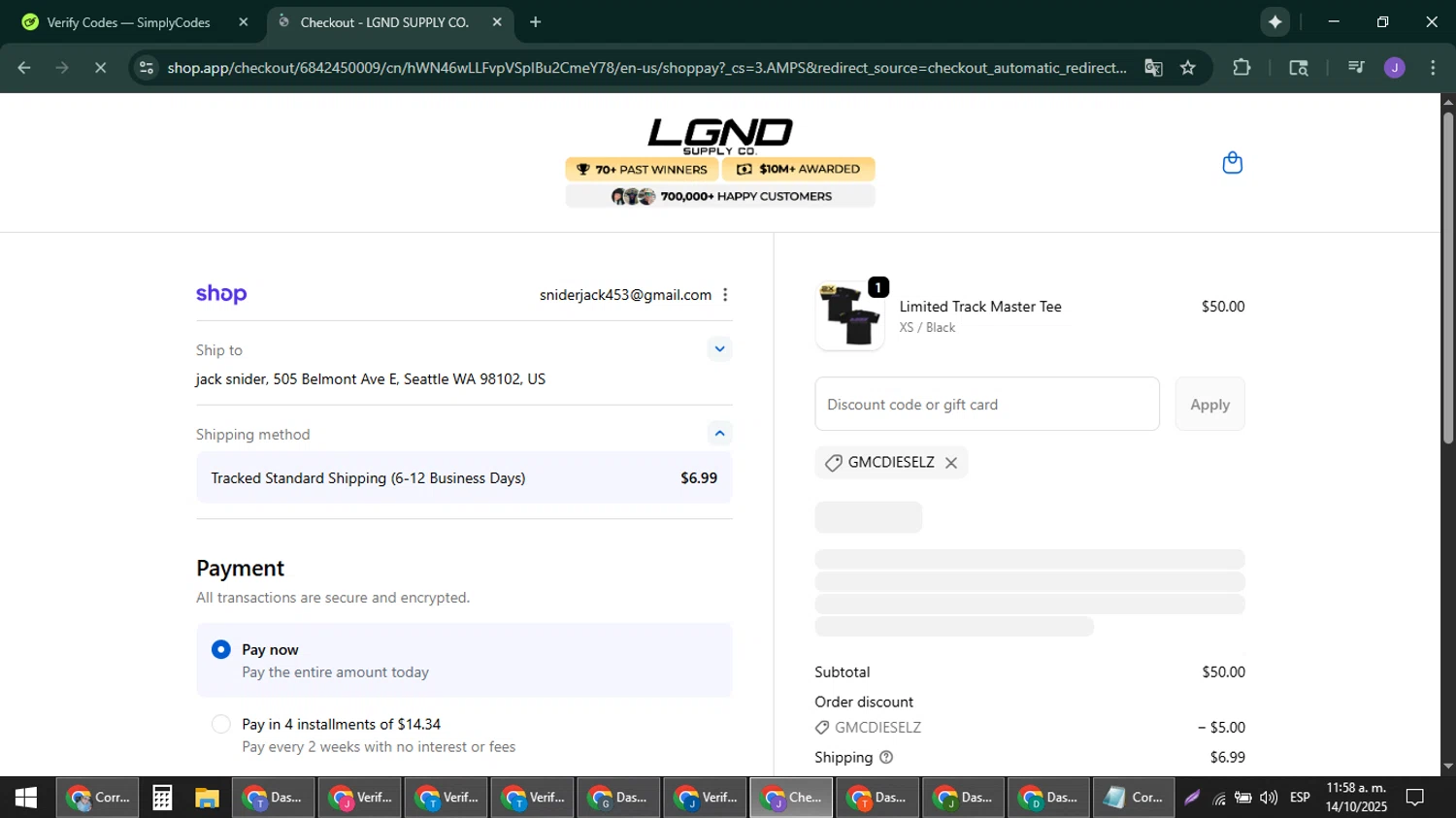Open the three-dot menu beside the email

point(725,295)
